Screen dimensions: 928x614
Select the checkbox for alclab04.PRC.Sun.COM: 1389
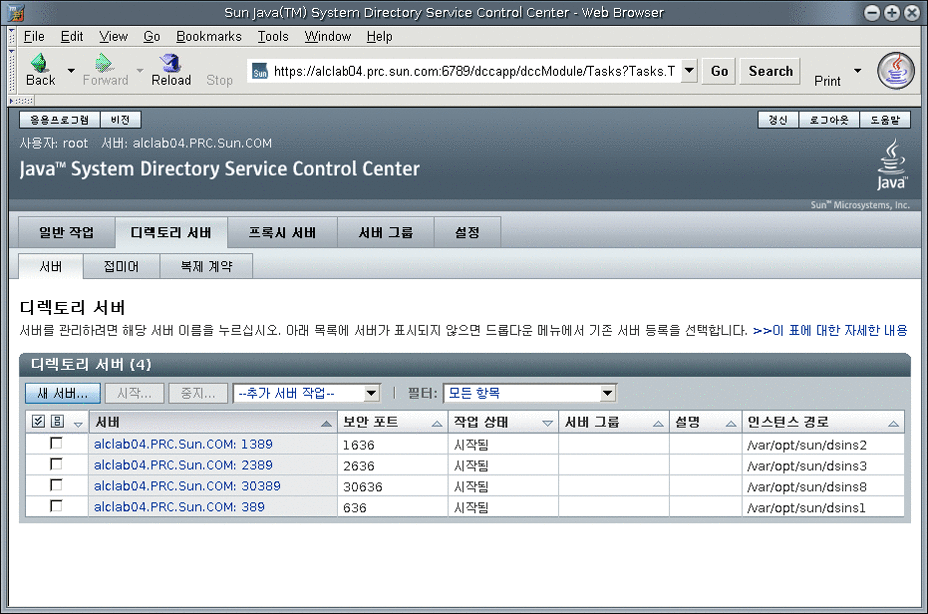pos(56,443)
